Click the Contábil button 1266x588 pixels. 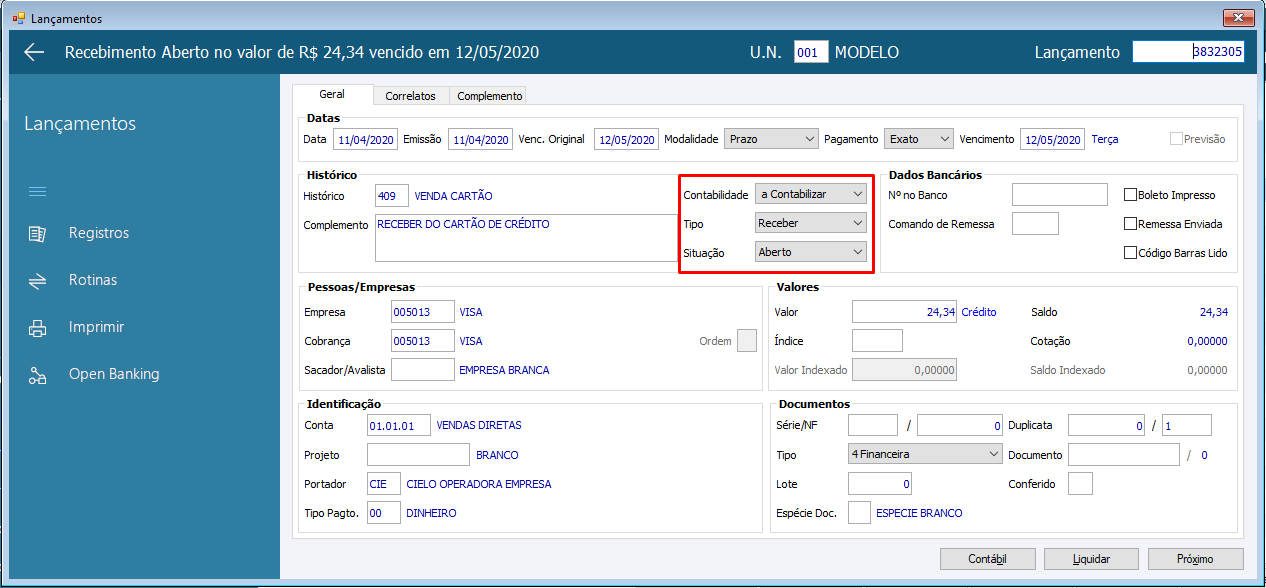pyautogui.click(x=988, y=559)
